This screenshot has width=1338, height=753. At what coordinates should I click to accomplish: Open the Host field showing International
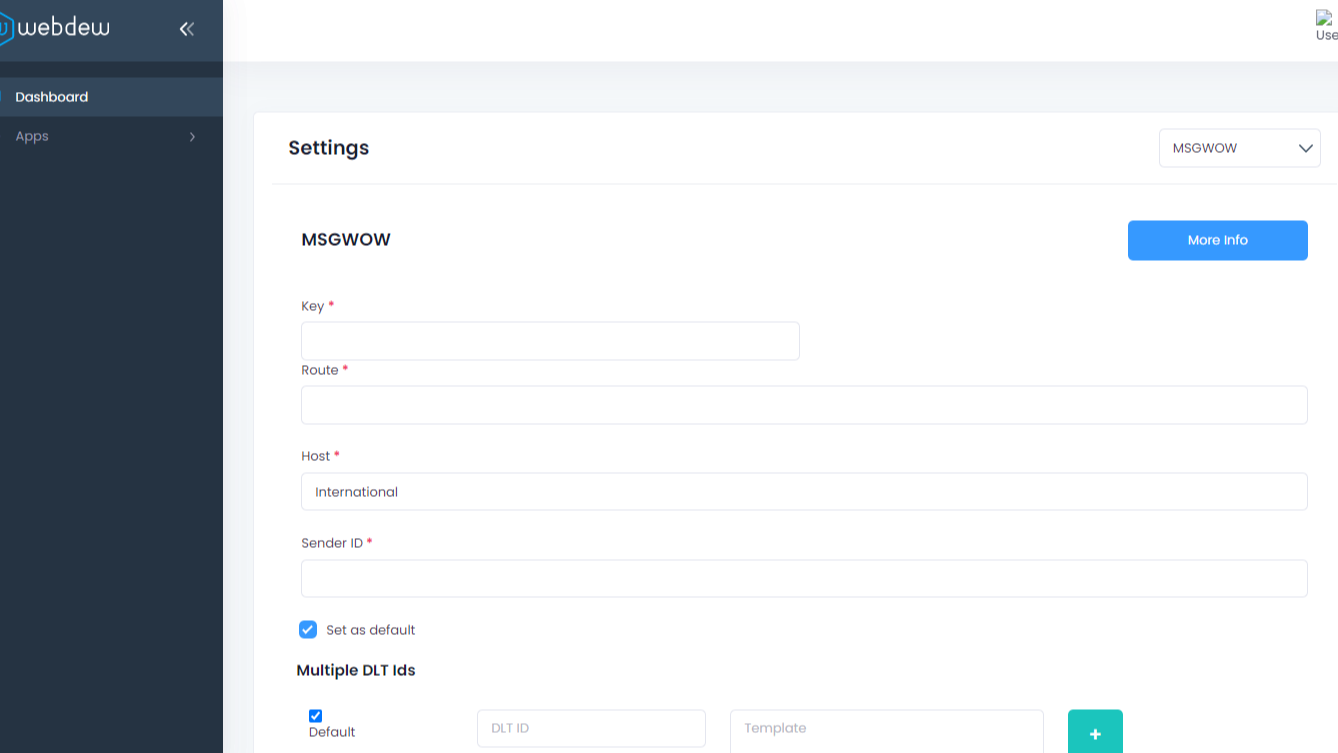point(803,492)
